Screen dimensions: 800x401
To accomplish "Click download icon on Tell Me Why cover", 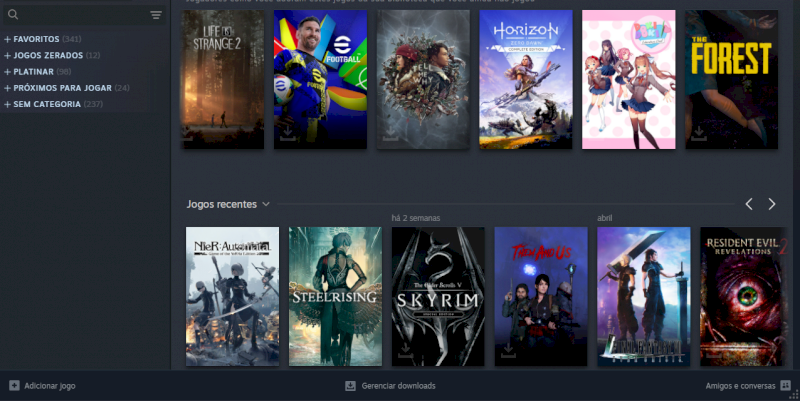I will coord(391,134).
